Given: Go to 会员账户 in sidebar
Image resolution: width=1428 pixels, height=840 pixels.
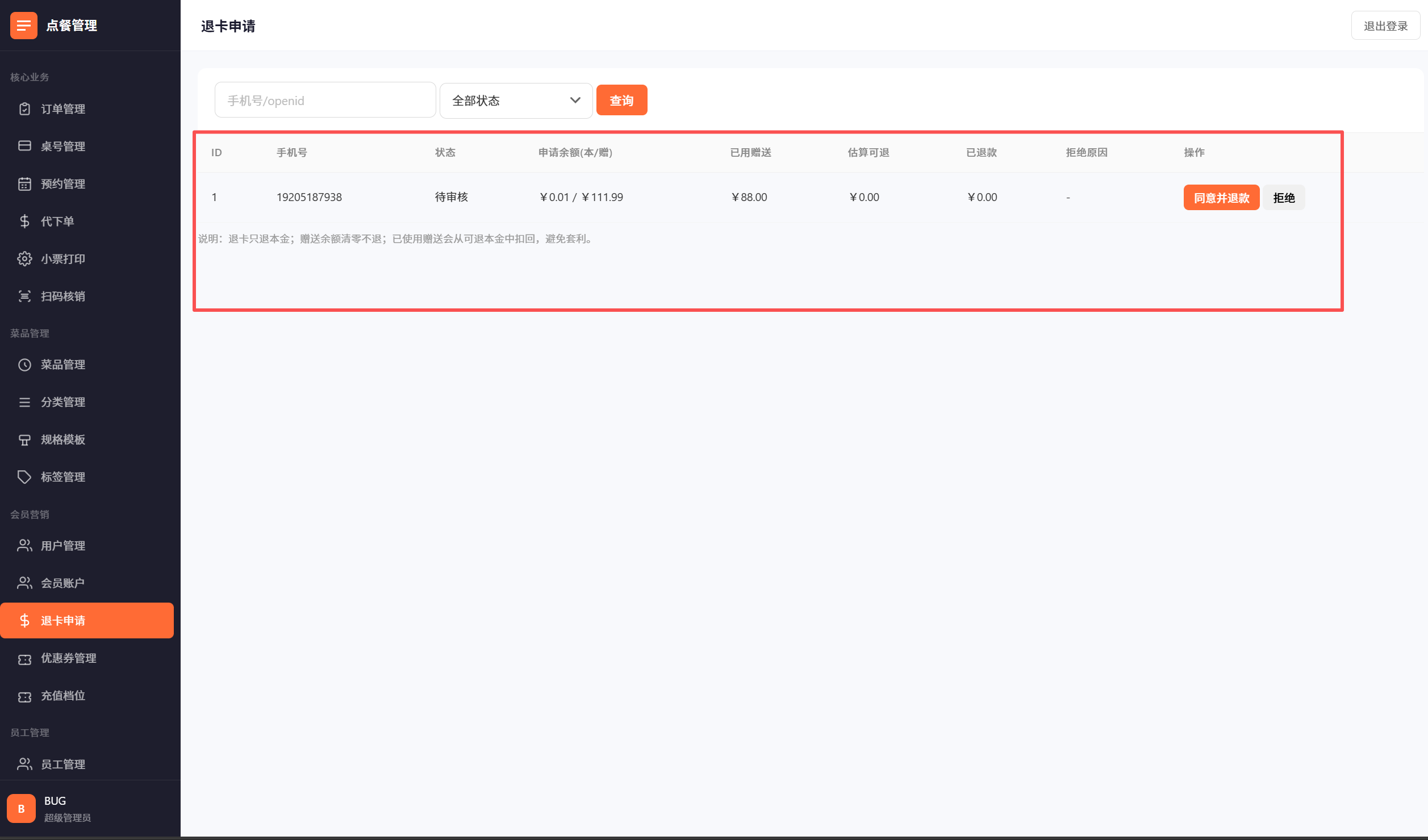Looking at the screenshot, I should point(62,583).
